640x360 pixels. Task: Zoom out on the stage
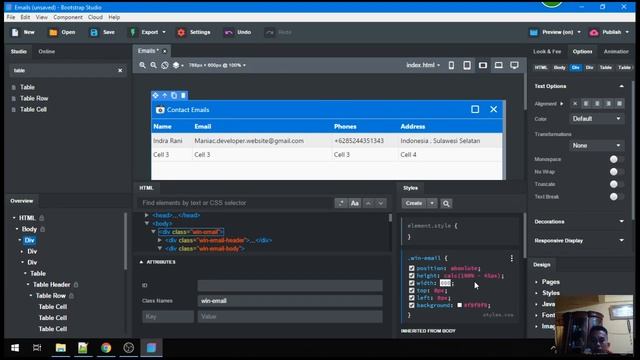(153, 65)
